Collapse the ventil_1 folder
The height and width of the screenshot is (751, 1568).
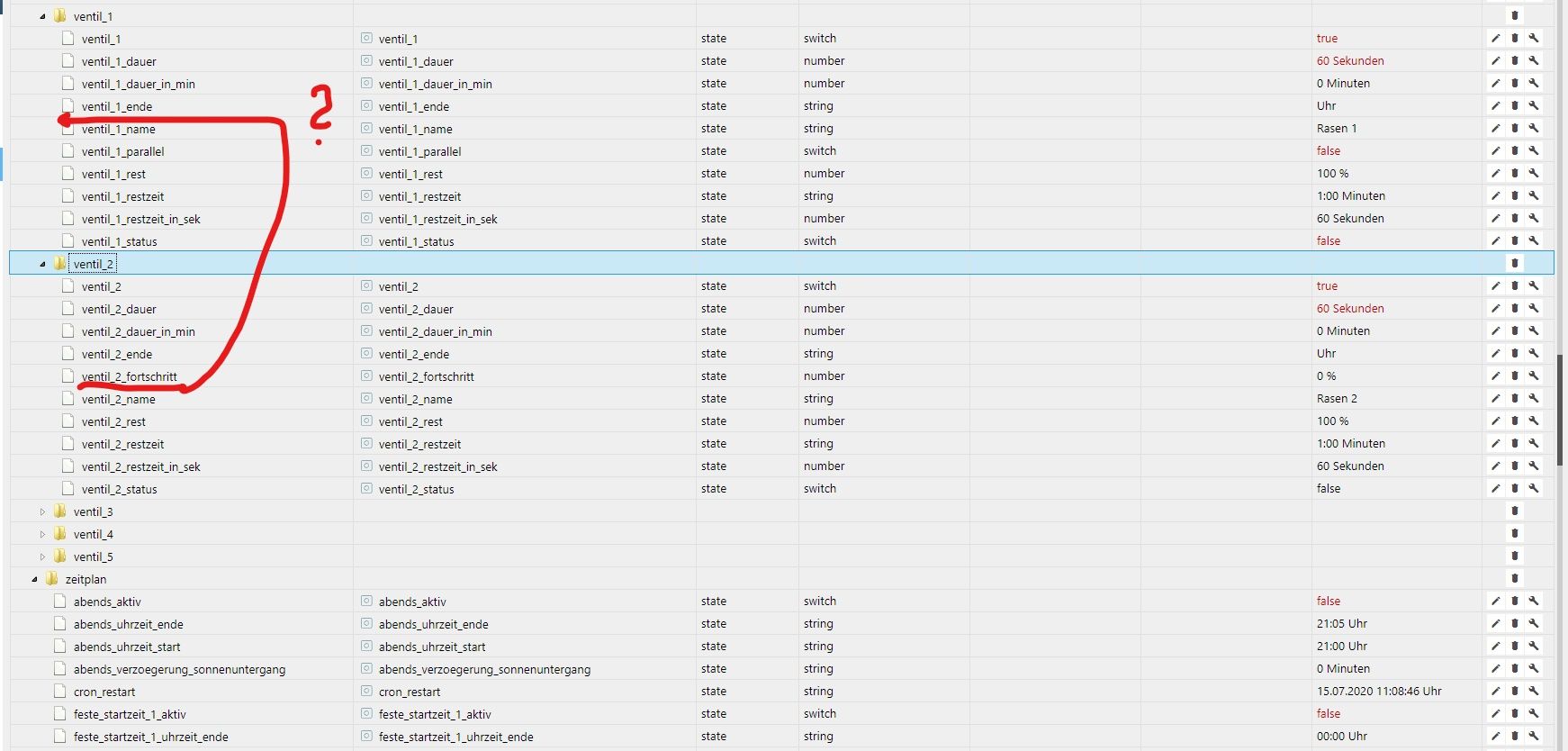click(x=42, y=16)
